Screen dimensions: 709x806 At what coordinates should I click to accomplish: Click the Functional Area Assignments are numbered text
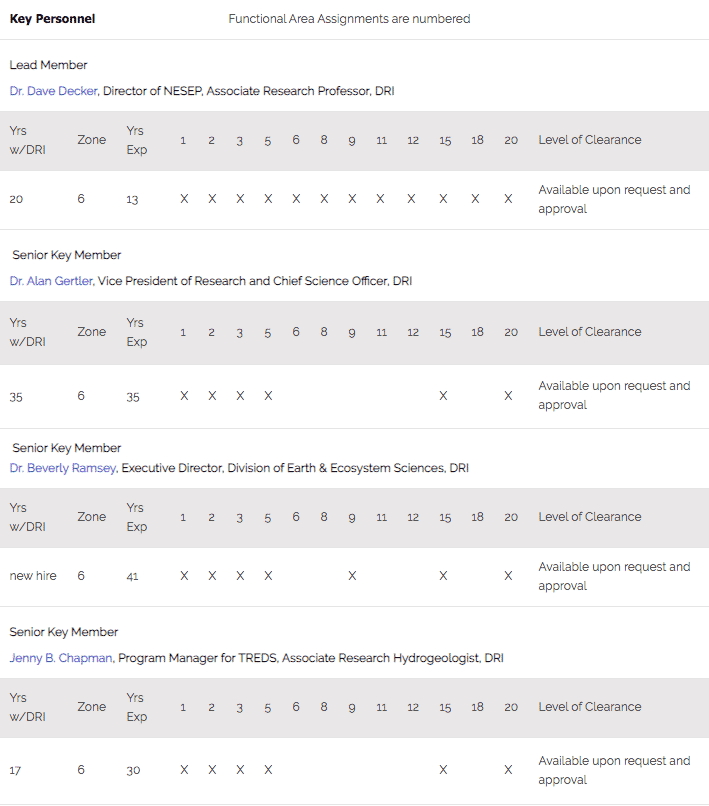[x=349, y=19]
